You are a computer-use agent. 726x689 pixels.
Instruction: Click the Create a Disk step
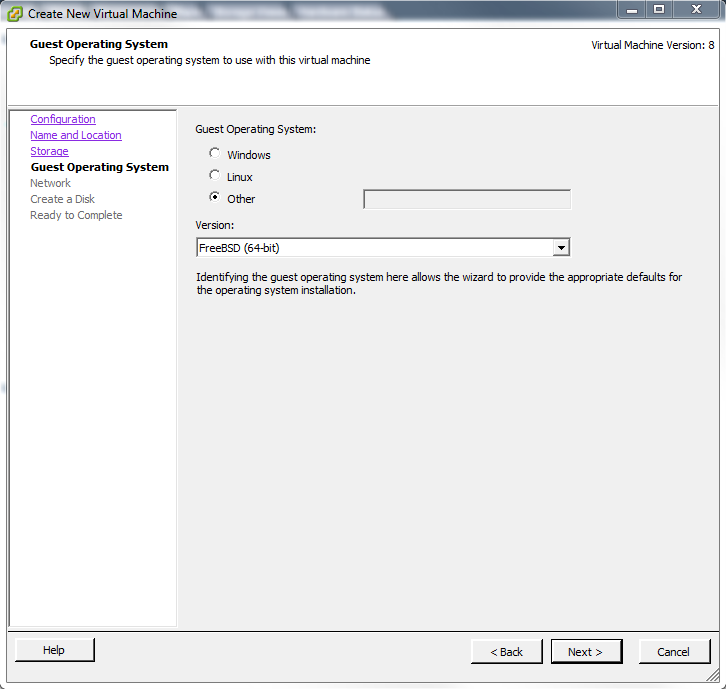(x=63, y=199)
